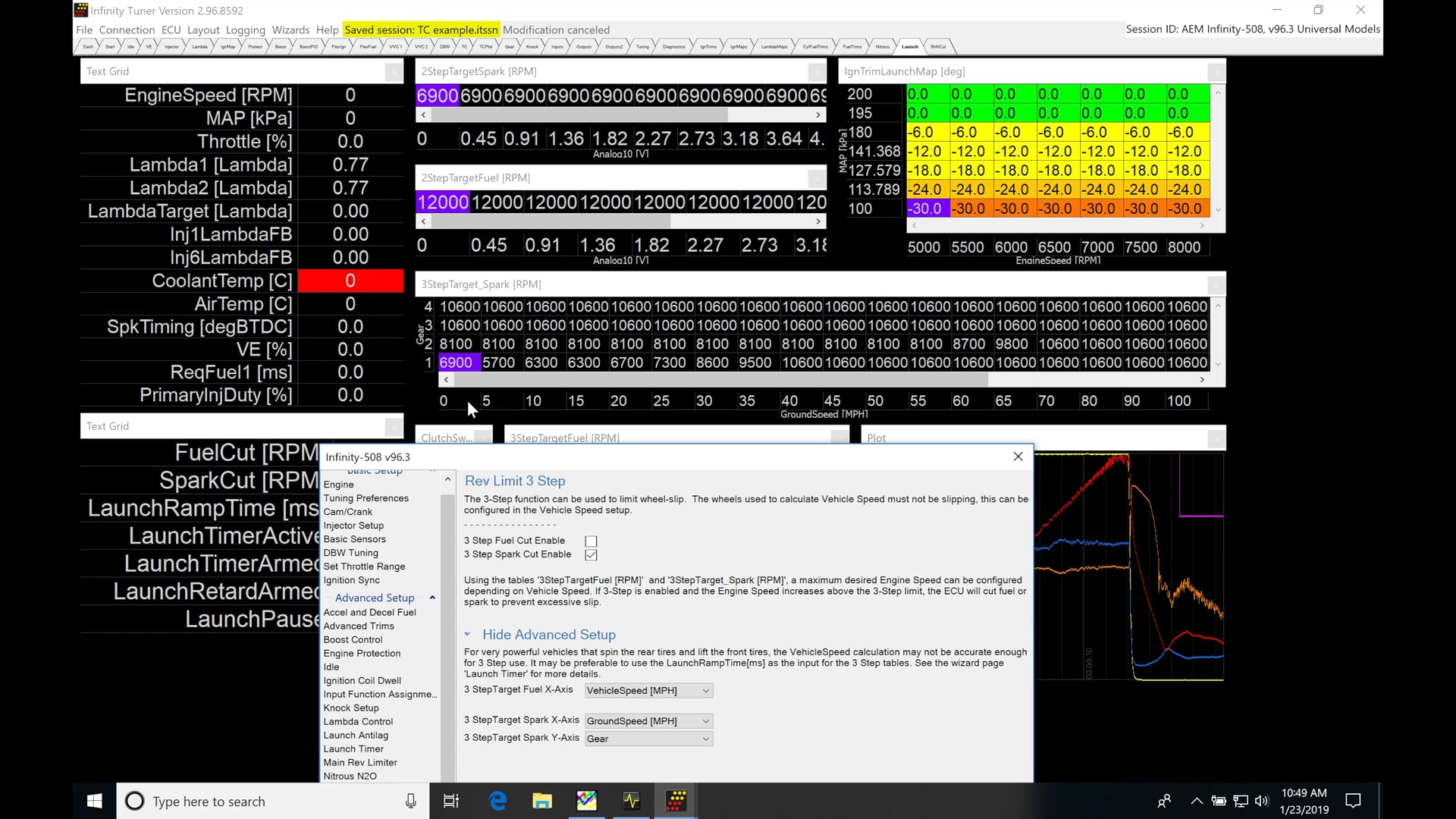Open Microsoft Edge from the taskbar

pos(497,801)
